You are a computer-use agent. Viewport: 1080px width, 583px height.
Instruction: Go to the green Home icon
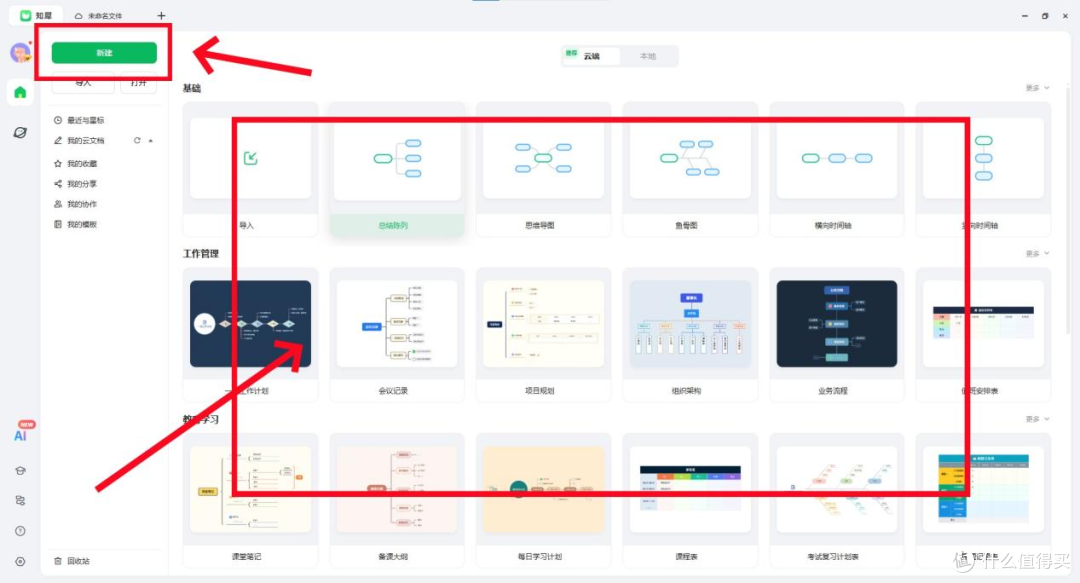tap(20, 92)
